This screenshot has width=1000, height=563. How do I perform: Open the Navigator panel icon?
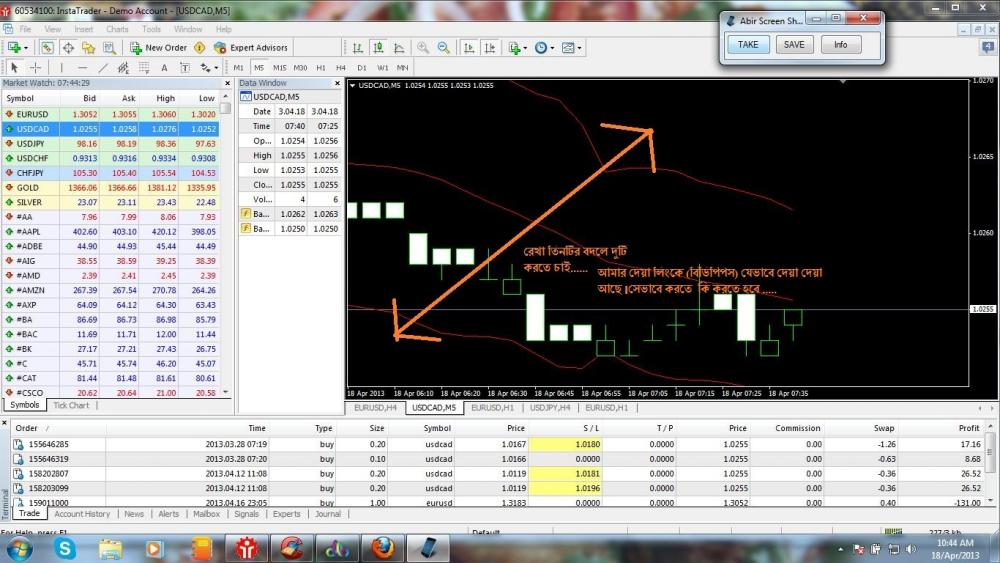click(x=88, y=48)
